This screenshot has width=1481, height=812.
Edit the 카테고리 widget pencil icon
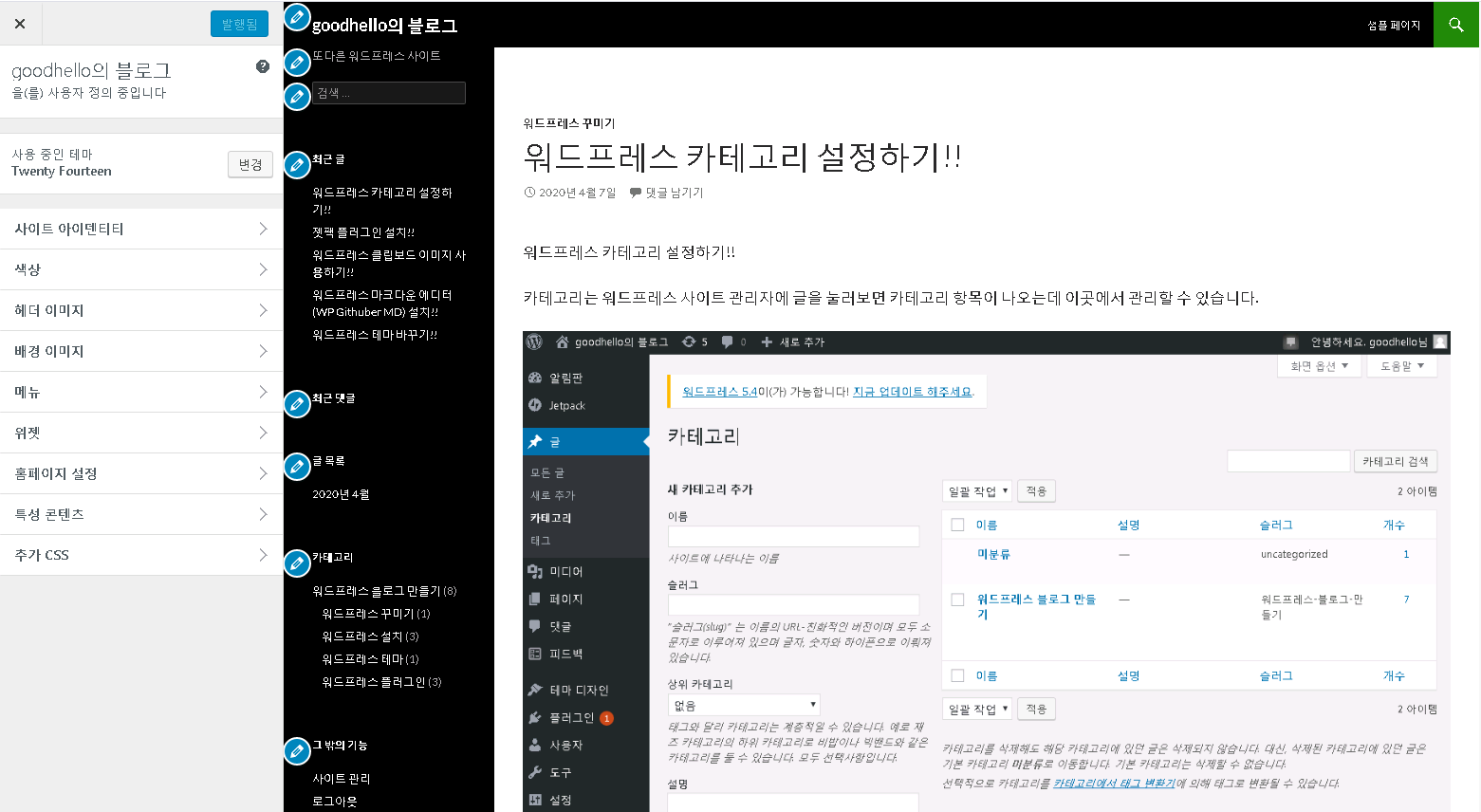297,563
